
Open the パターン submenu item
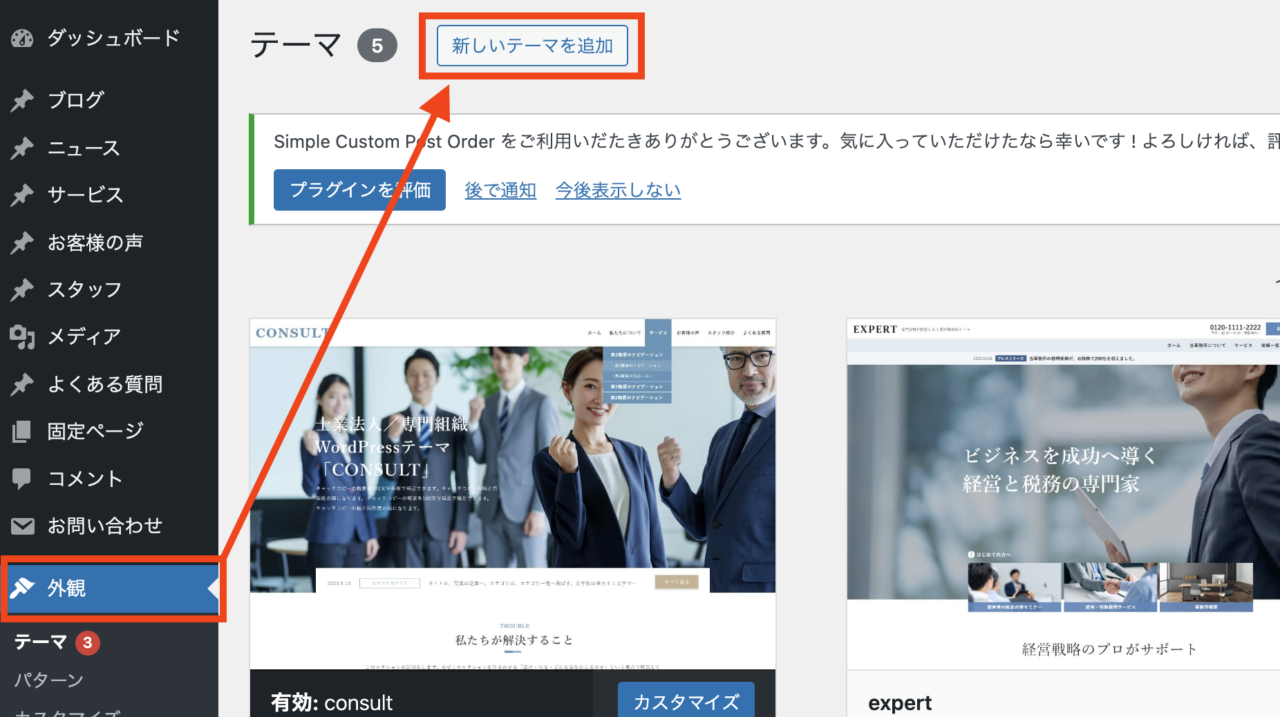pyautogui.click(x=48, y=680)
